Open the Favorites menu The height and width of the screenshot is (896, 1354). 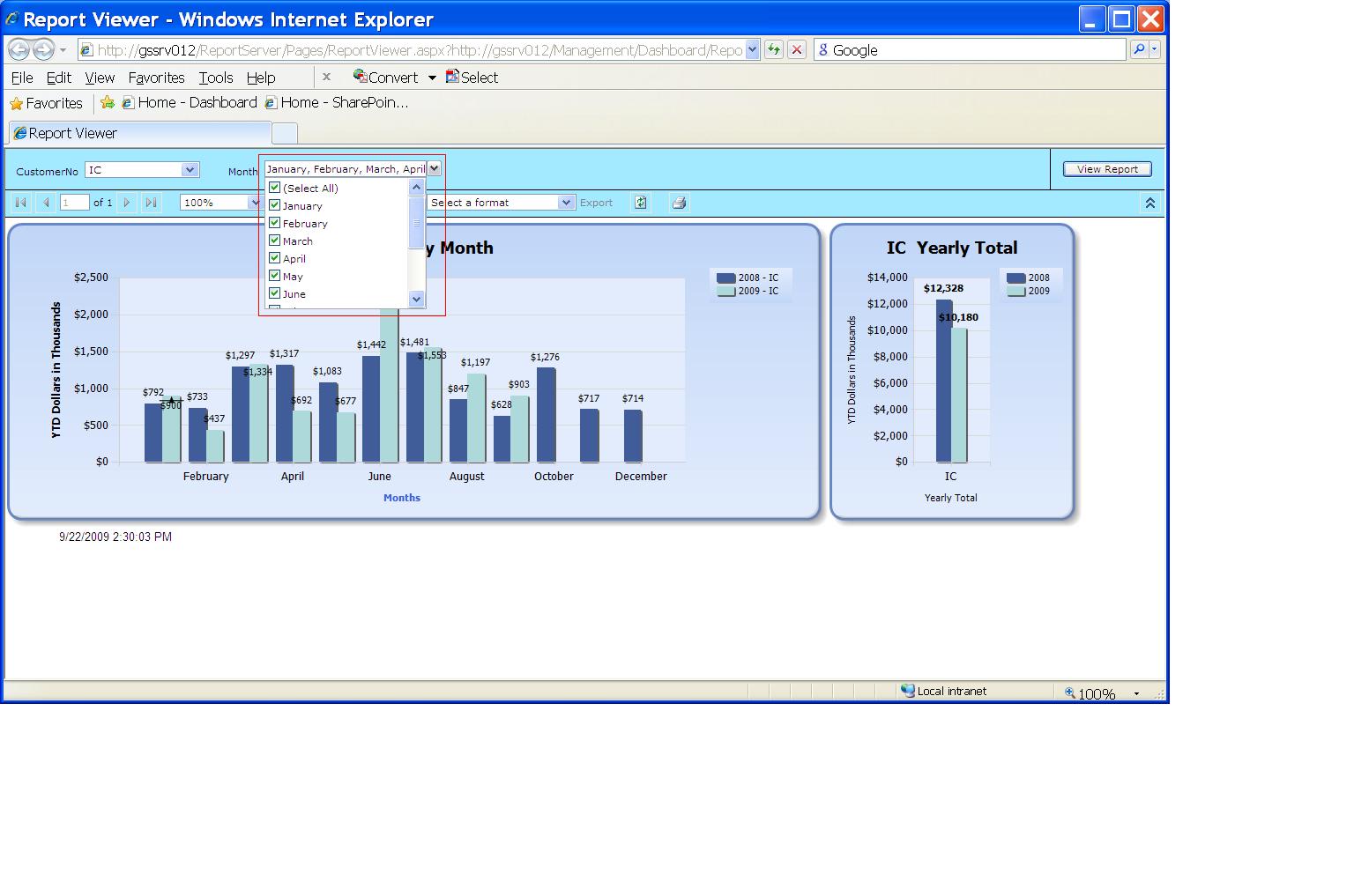(x=156, y=78)
